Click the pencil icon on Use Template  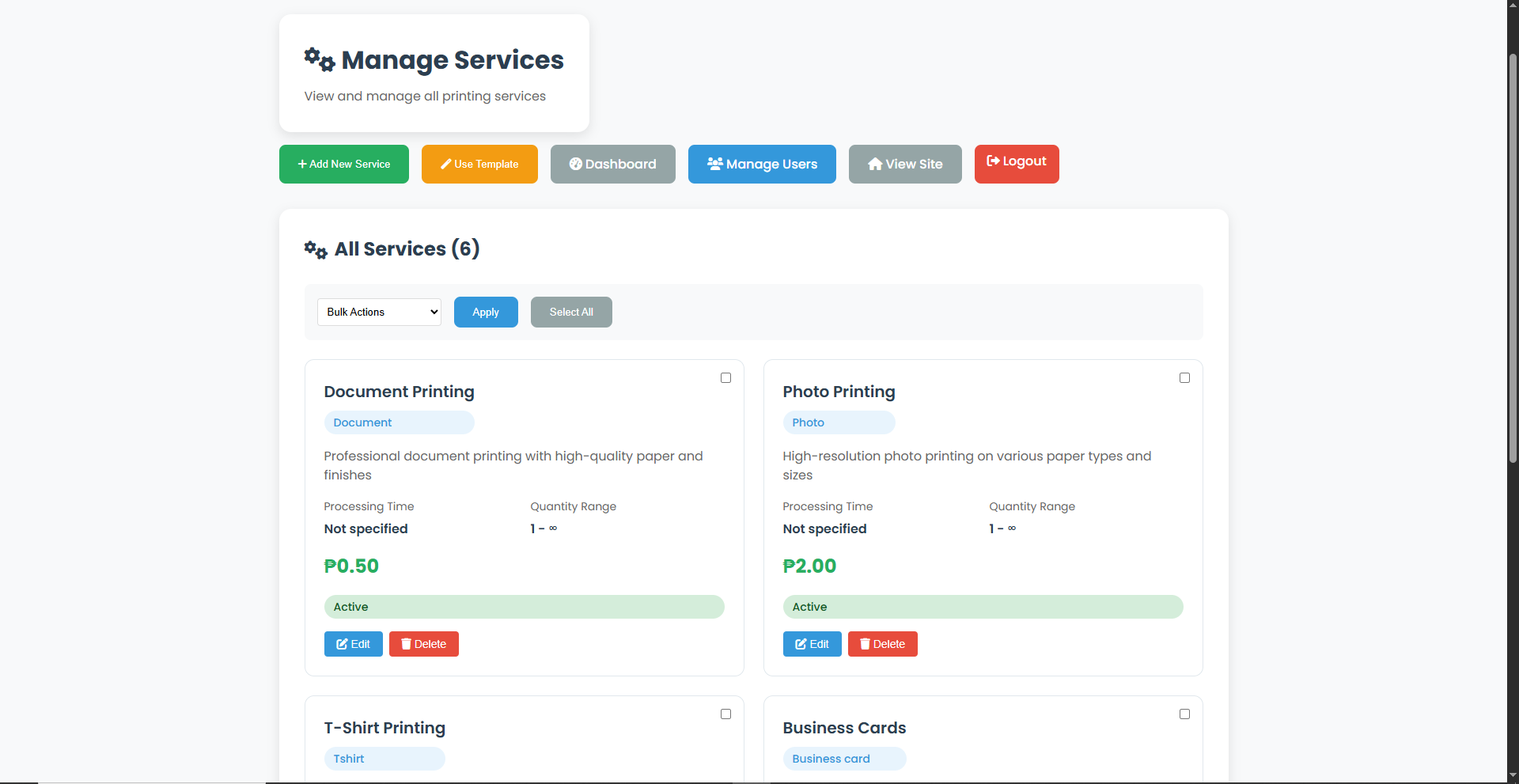(x=446, y=165)
